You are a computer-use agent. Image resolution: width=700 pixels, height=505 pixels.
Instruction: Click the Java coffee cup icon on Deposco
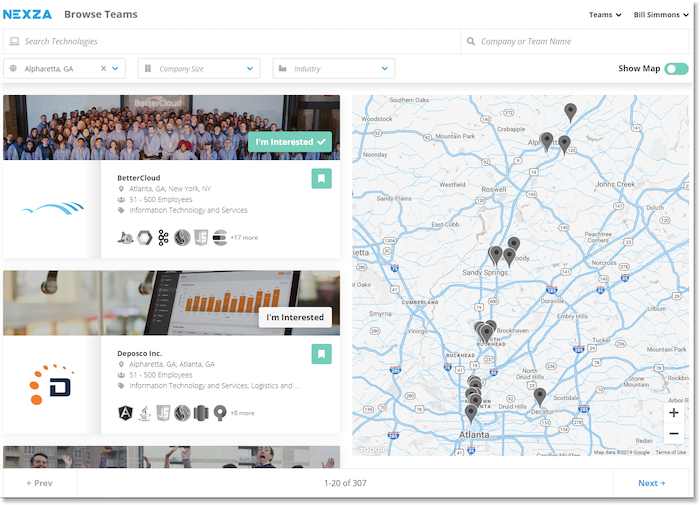pos(144,413)
